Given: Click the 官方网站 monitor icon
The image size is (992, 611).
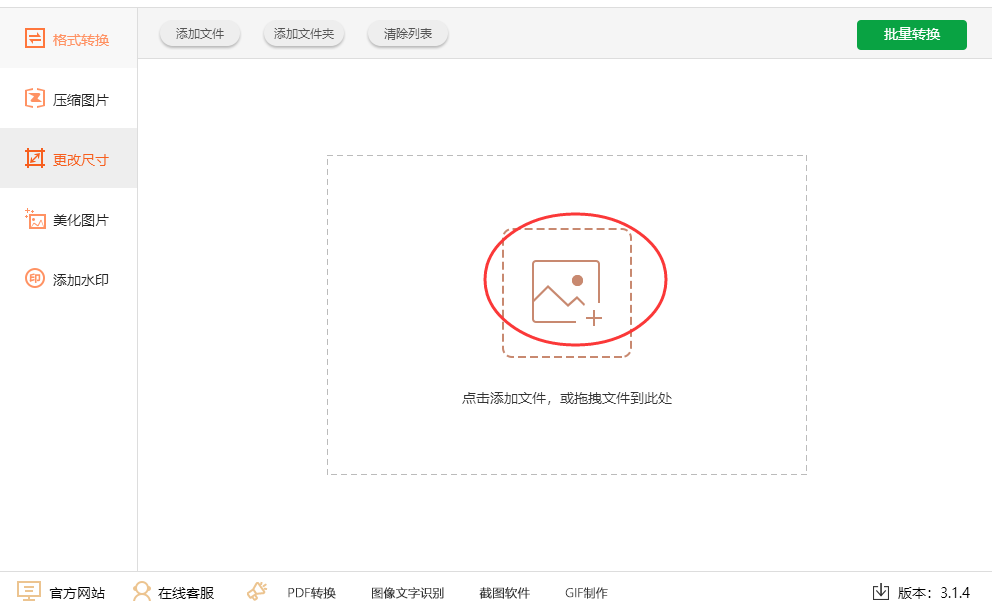Looking at the screenshot, I should pyautogui.click(x=29, y=592).
